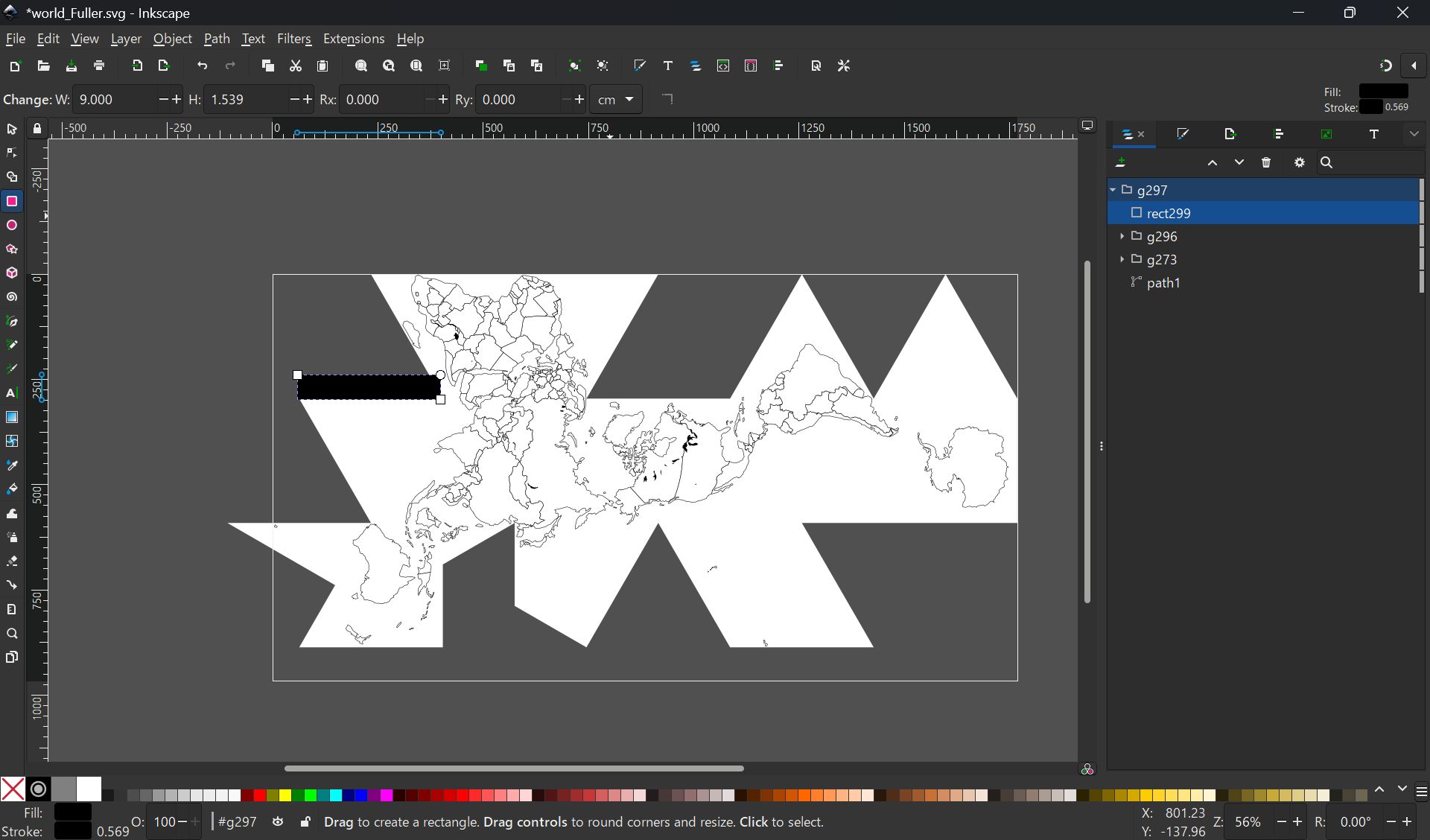
Task: Open layers panel settings gear
Action: [1300, 162]
